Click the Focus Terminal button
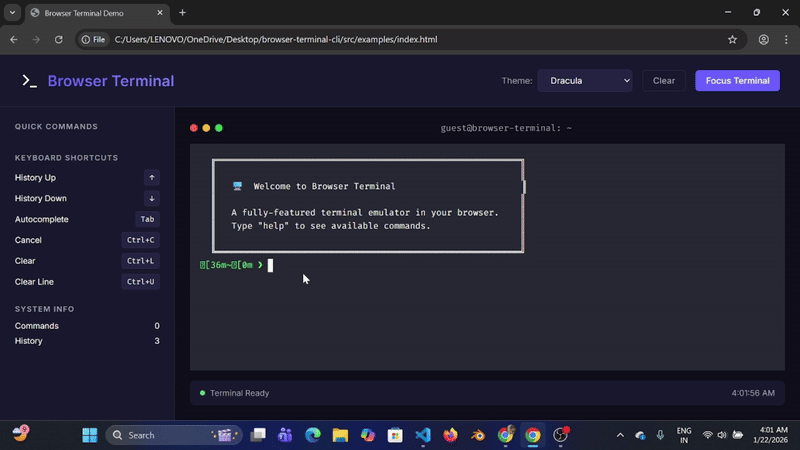 (x=737, y=81)
